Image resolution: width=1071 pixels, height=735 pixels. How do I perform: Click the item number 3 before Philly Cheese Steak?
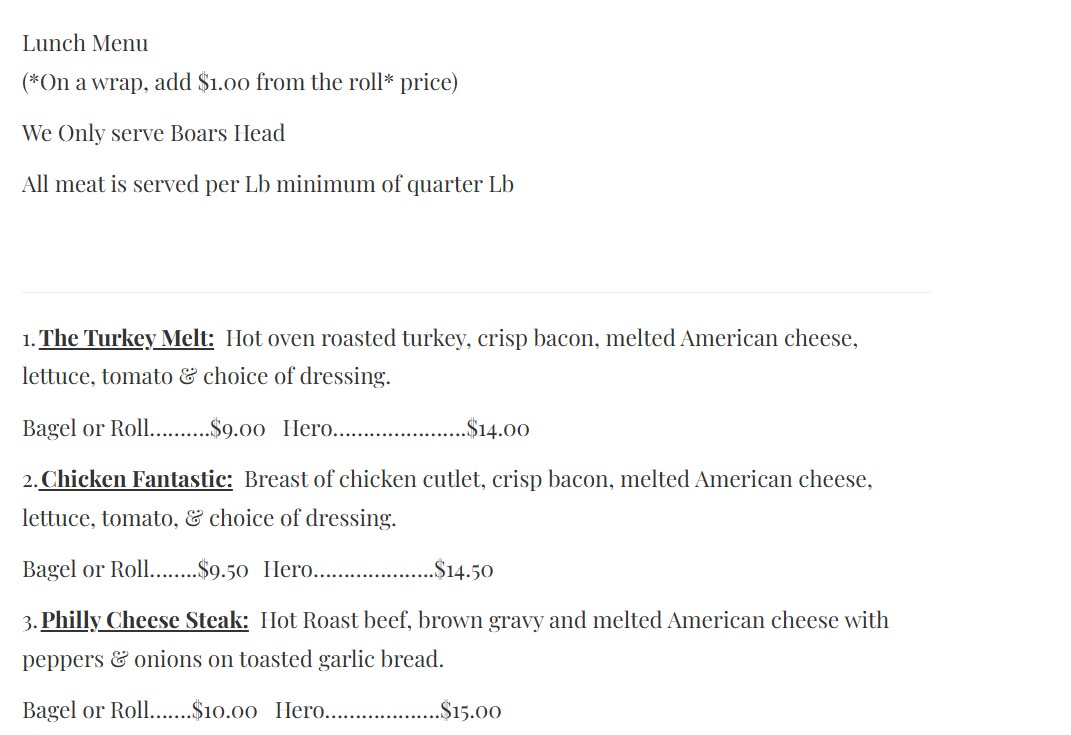coord(29,621)
